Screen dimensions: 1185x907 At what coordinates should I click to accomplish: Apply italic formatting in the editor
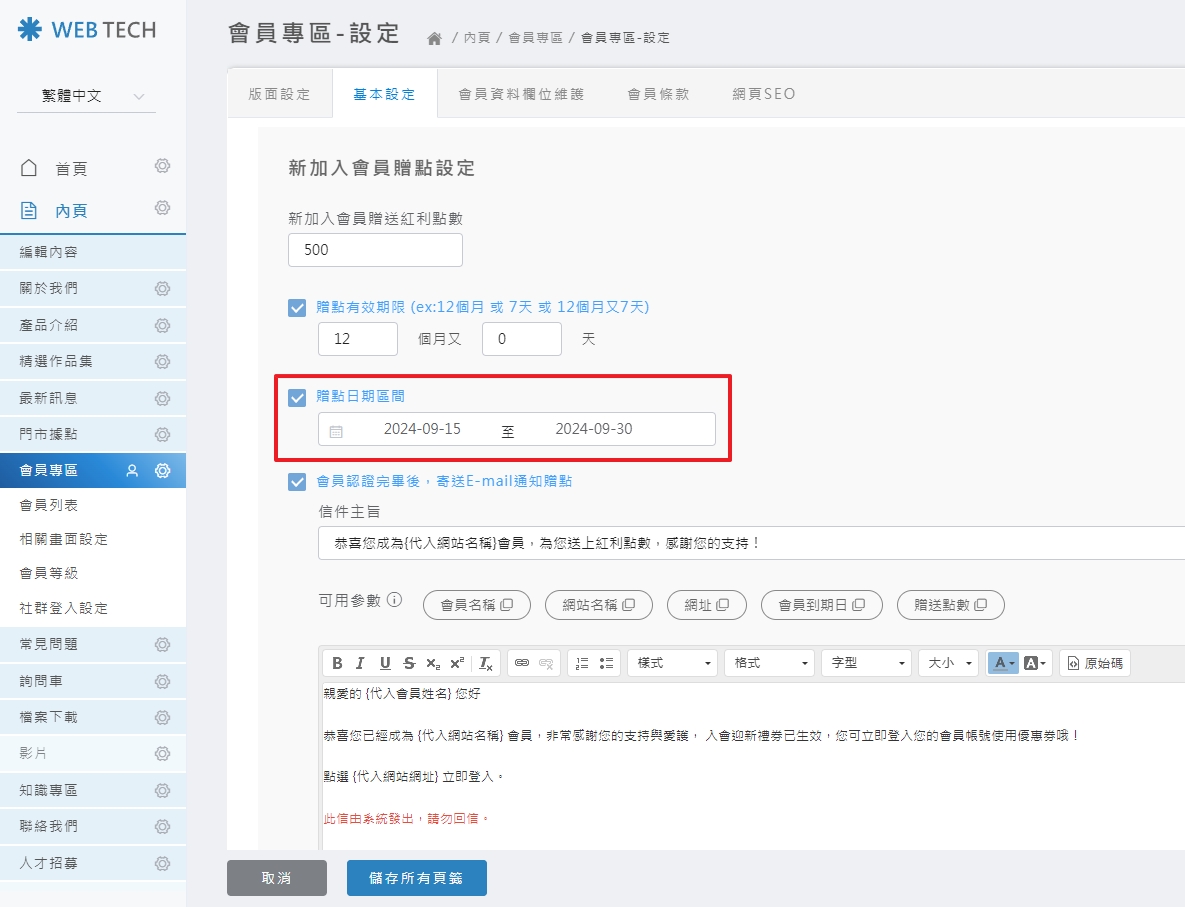360,663
